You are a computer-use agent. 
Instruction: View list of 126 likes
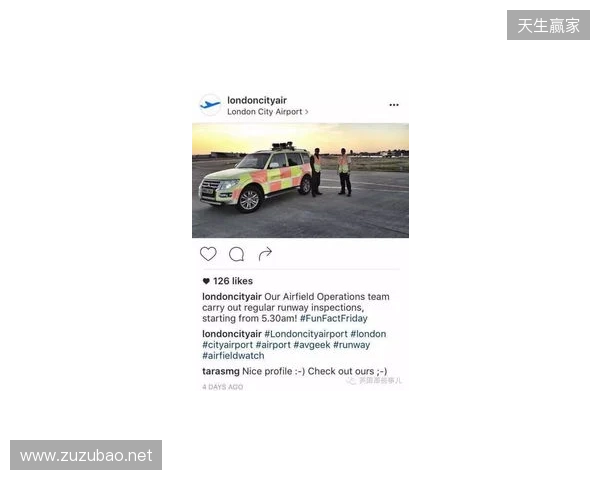click(x=233, y=281)
